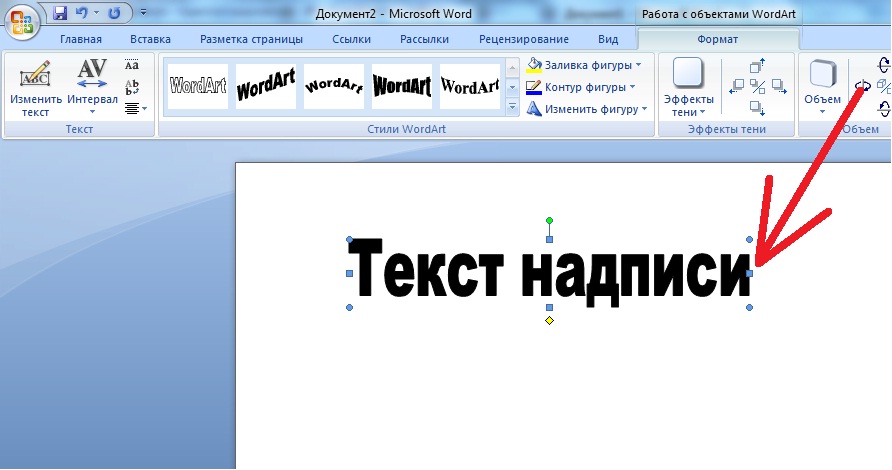Open the Ссылки tab
Image resolution: width=892 pixels, height=470 pixels.
[x=352, y=39]
